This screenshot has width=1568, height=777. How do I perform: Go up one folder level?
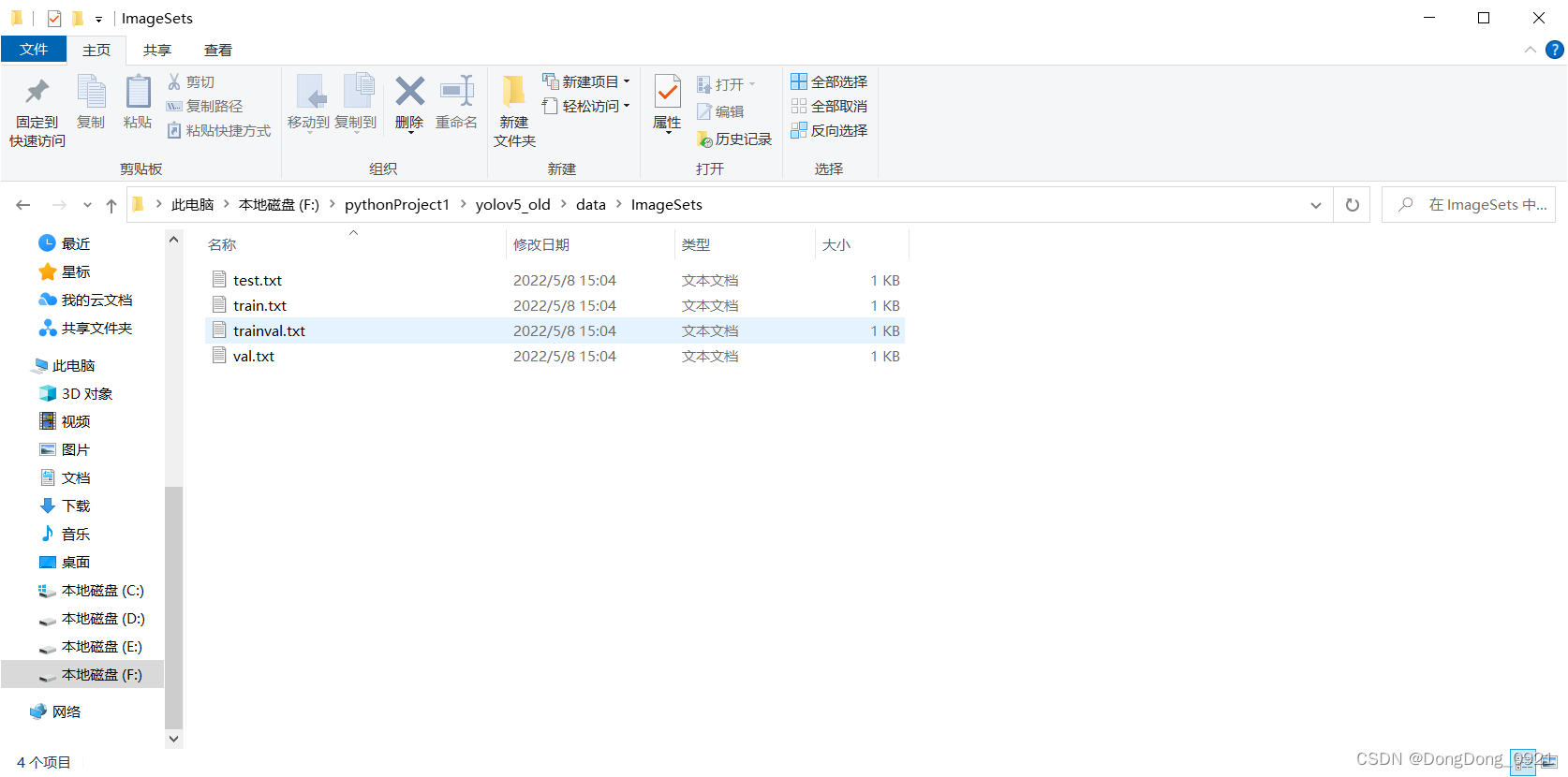[111, 205]
